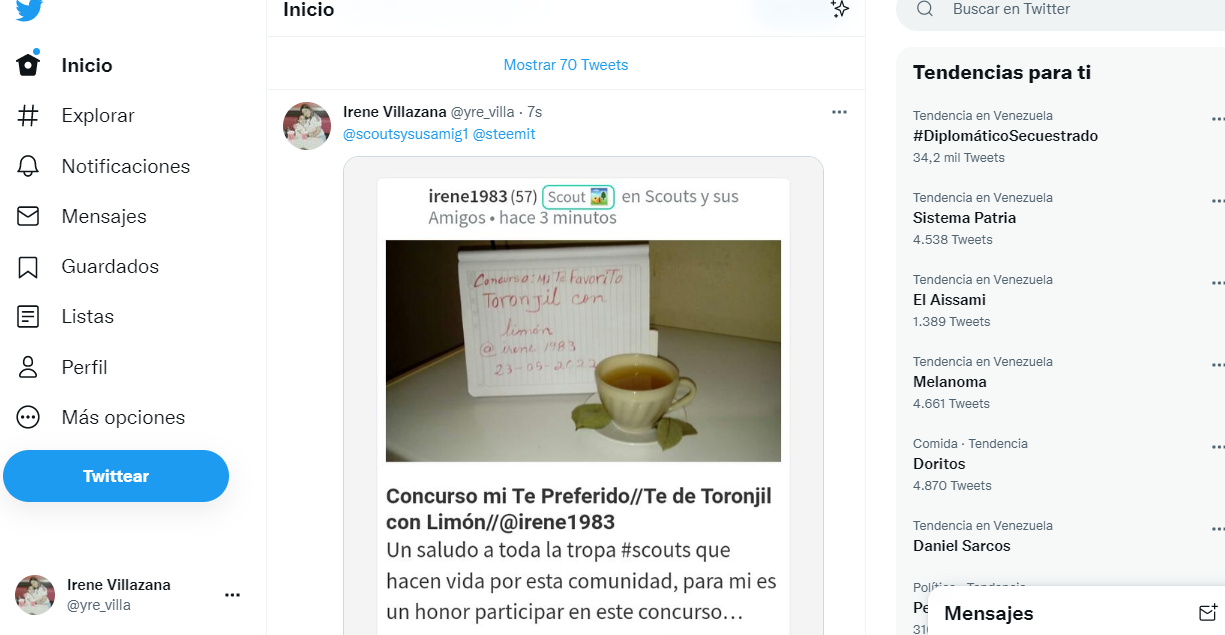The height and width of the screenshot is (635, 1225).
Task: Open options for Doritos trend
Action: click(1217, 447)
